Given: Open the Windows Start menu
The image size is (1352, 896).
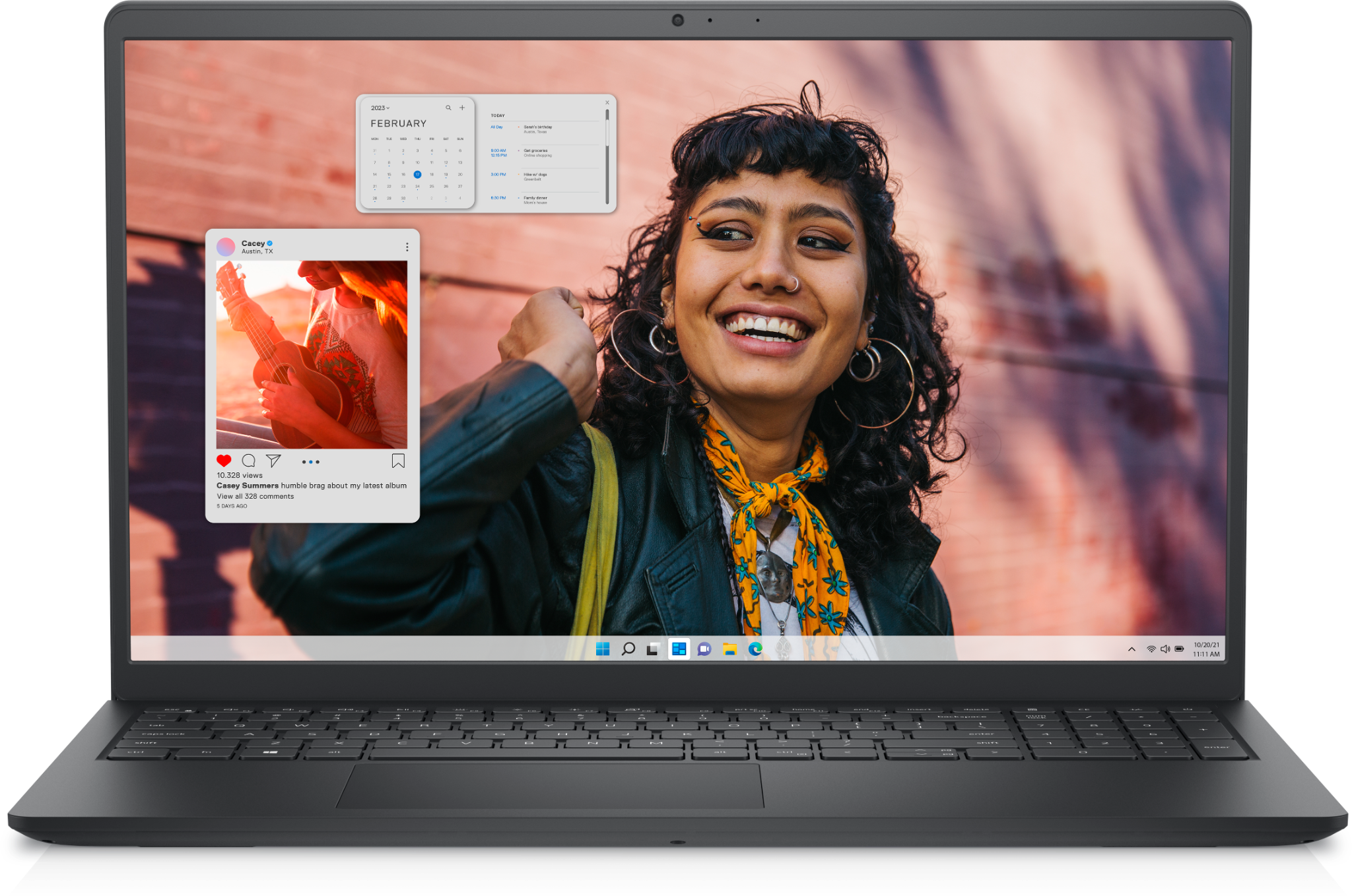Looking at the screenshot, I should (603, 649).
